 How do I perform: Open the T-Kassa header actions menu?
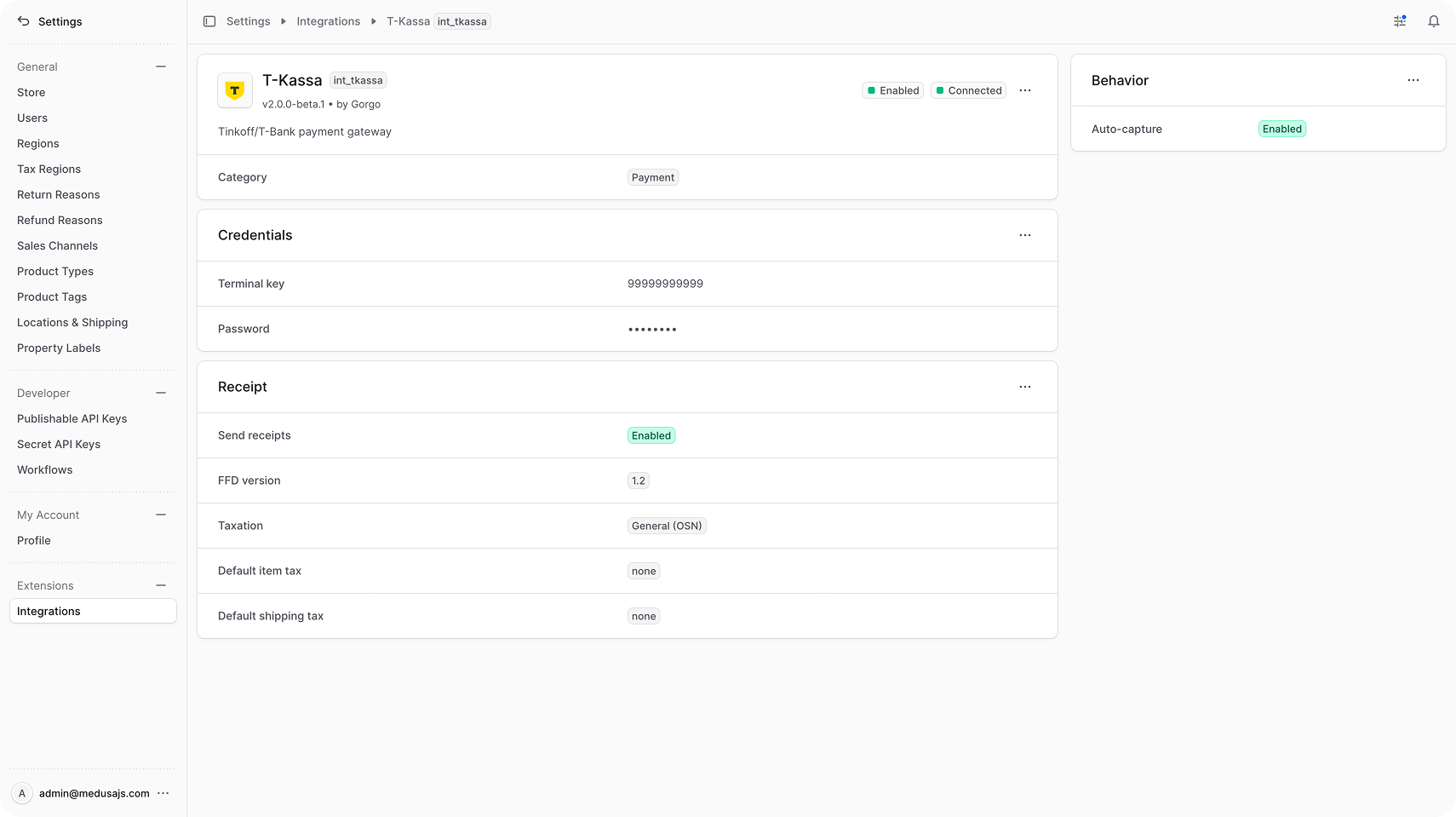coord(1025,90)
